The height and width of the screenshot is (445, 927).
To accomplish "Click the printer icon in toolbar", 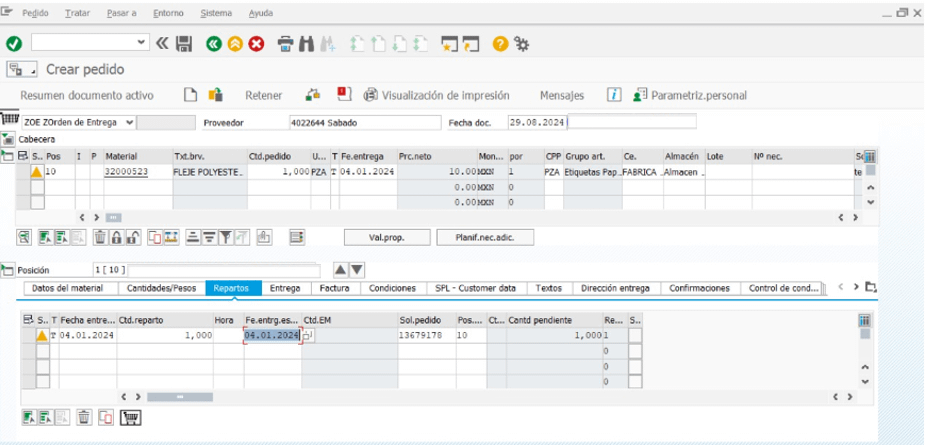I will pos(285,43).
